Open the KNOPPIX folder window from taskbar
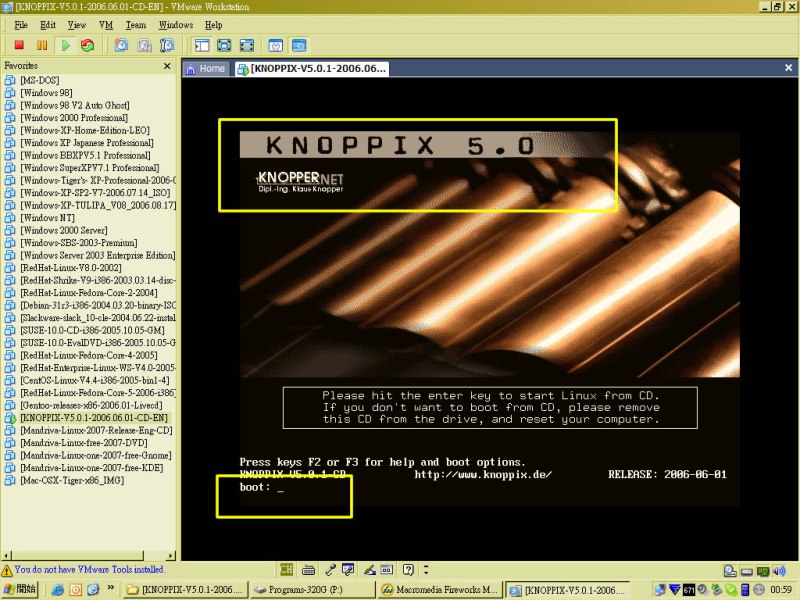The width and height of the screenshot is (800, 600). point(186,590)
